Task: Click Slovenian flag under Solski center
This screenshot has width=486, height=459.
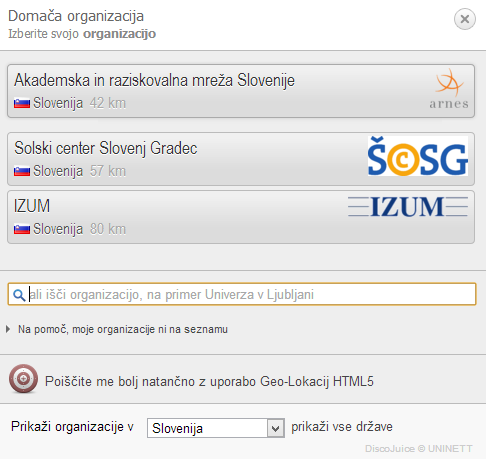Action: 22,171
